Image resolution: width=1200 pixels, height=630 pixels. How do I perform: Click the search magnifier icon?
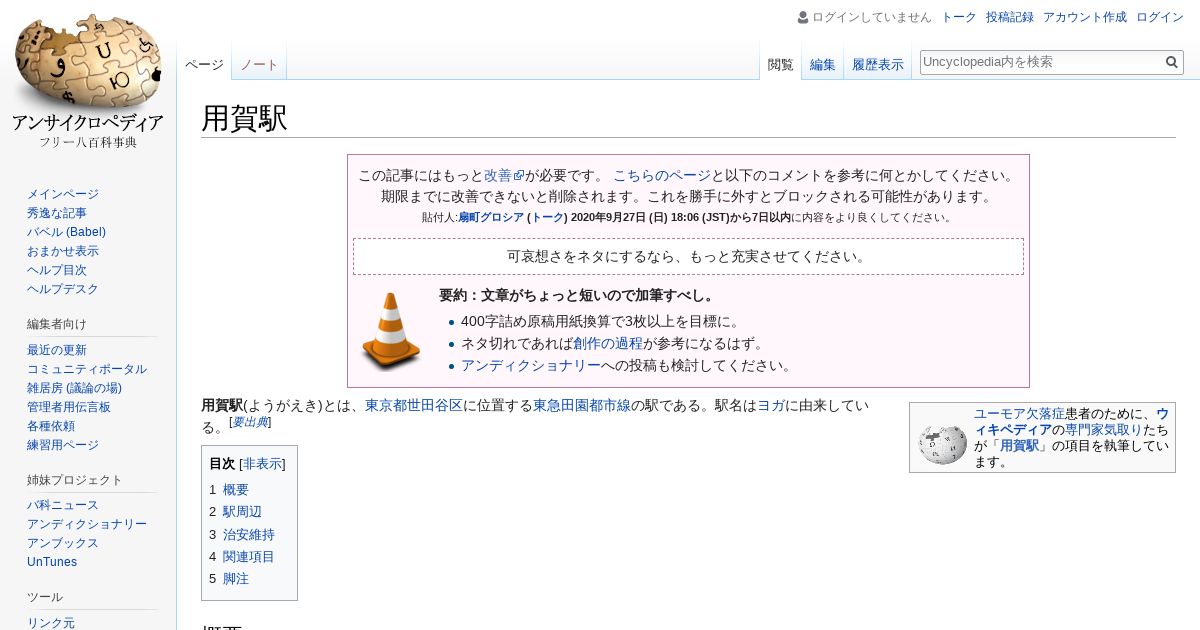coord(1172,62)
